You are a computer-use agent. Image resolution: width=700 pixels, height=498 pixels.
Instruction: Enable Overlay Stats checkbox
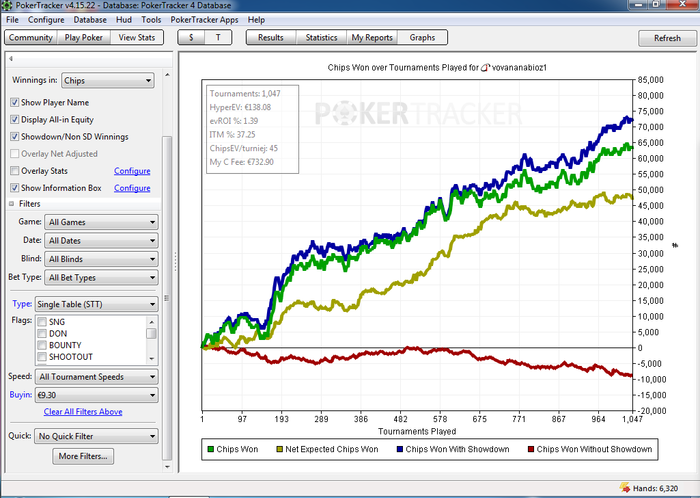(x=15, y=171)
